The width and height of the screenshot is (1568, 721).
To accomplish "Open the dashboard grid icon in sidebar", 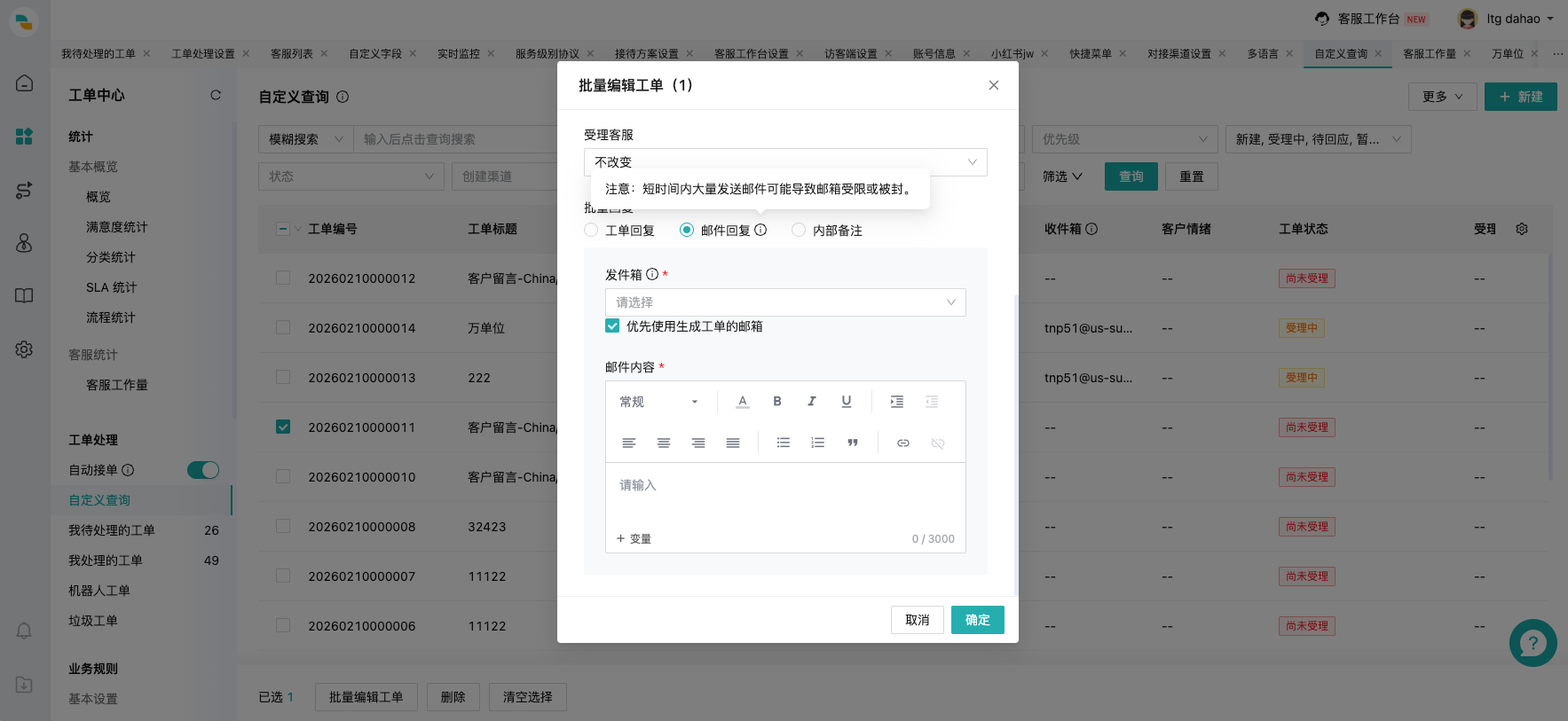I will [x=25, y=137].
